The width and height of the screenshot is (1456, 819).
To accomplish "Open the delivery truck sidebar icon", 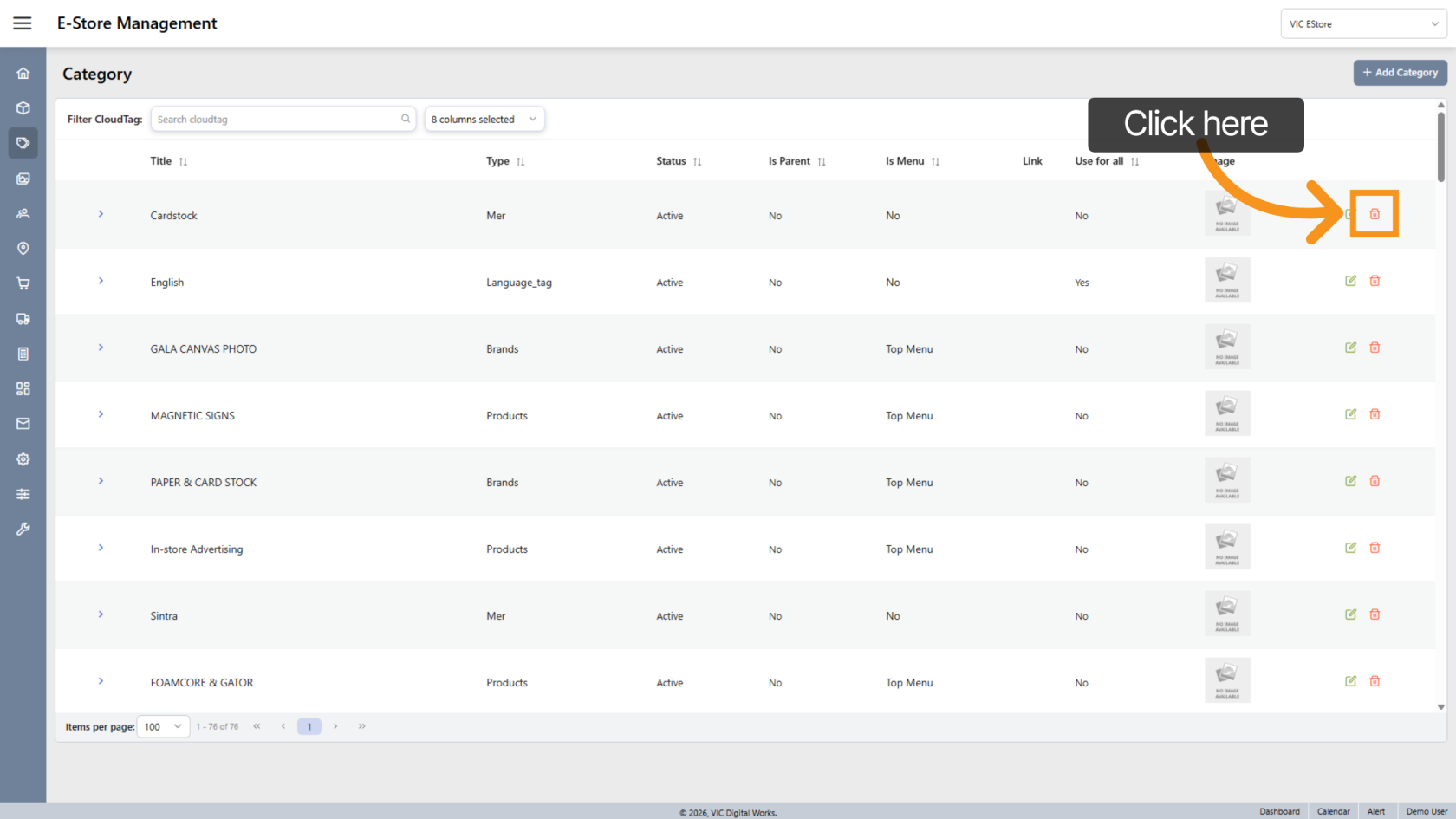I will click(23, 319).
